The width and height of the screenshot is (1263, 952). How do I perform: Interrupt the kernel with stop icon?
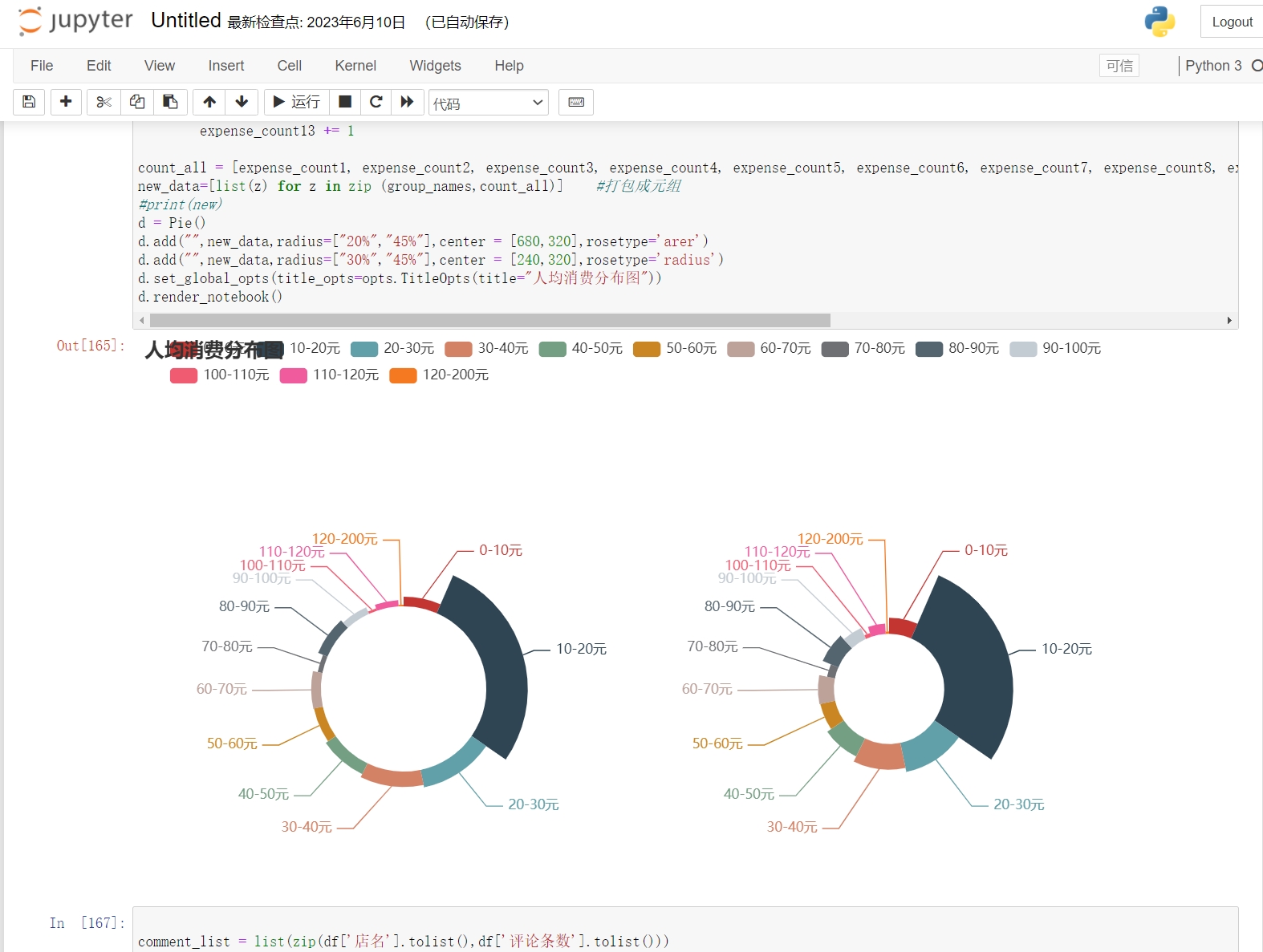click(x=345, y=102)
